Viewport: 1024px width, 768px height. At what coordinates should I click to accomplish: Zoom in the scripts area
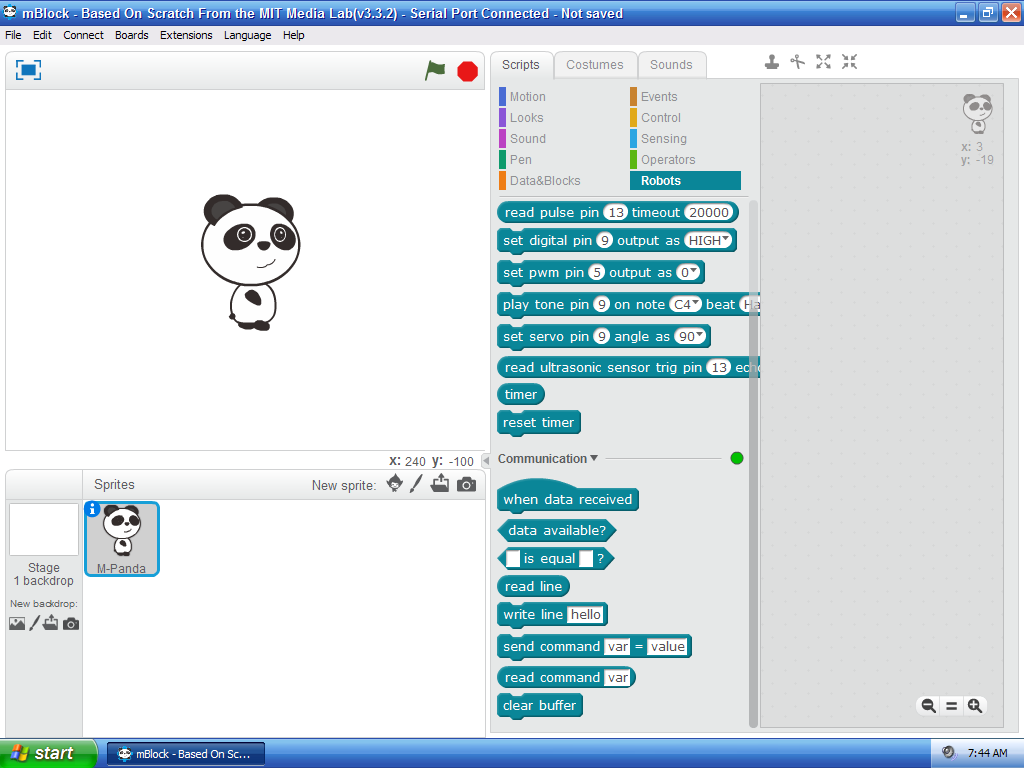pos(975,705)
